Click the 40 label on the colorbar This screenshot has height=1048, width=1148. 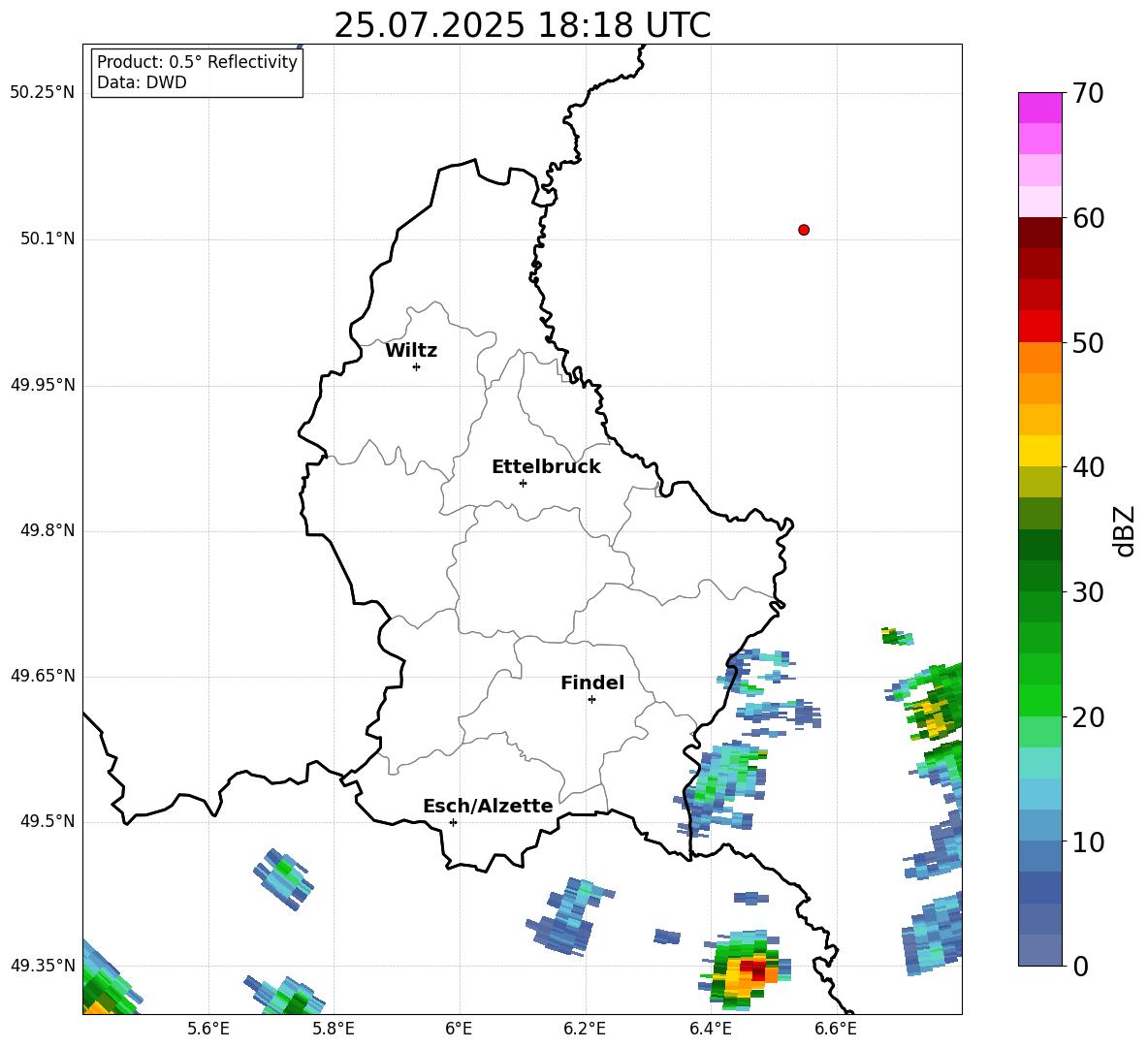[1088, 467]
